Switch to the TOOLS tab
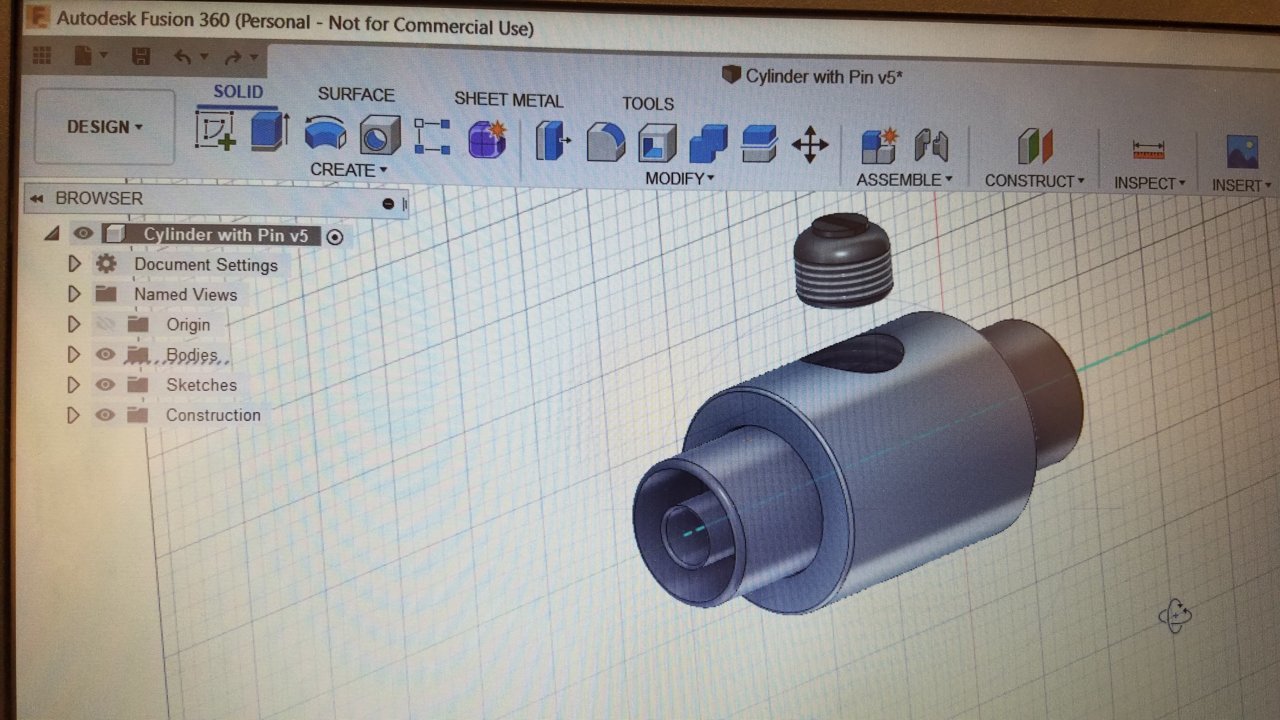Screen dimensions: 1280x720 [x=648, y=104]
